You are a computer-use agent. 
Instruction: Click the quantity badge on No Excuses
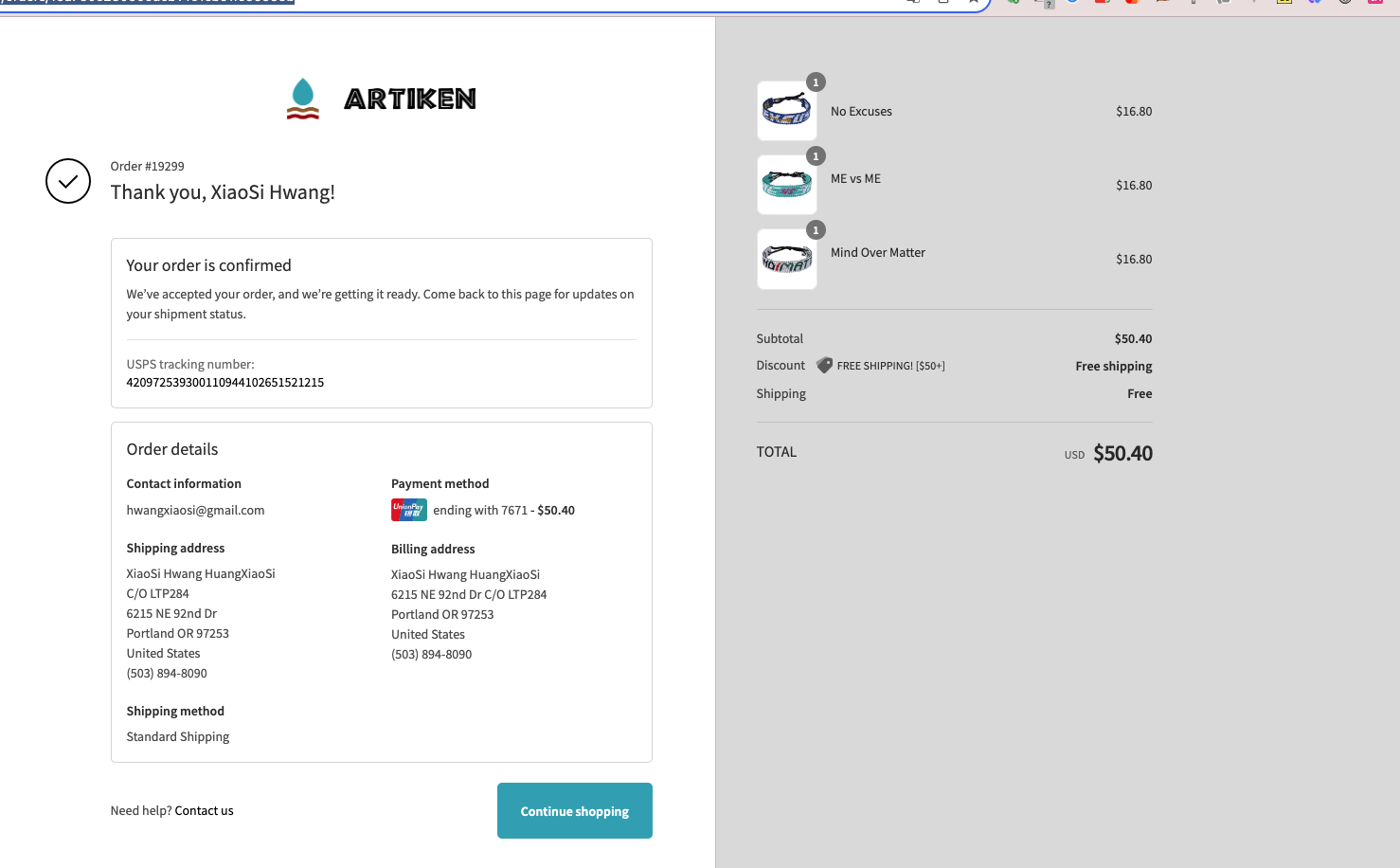[x=816, y=82]
